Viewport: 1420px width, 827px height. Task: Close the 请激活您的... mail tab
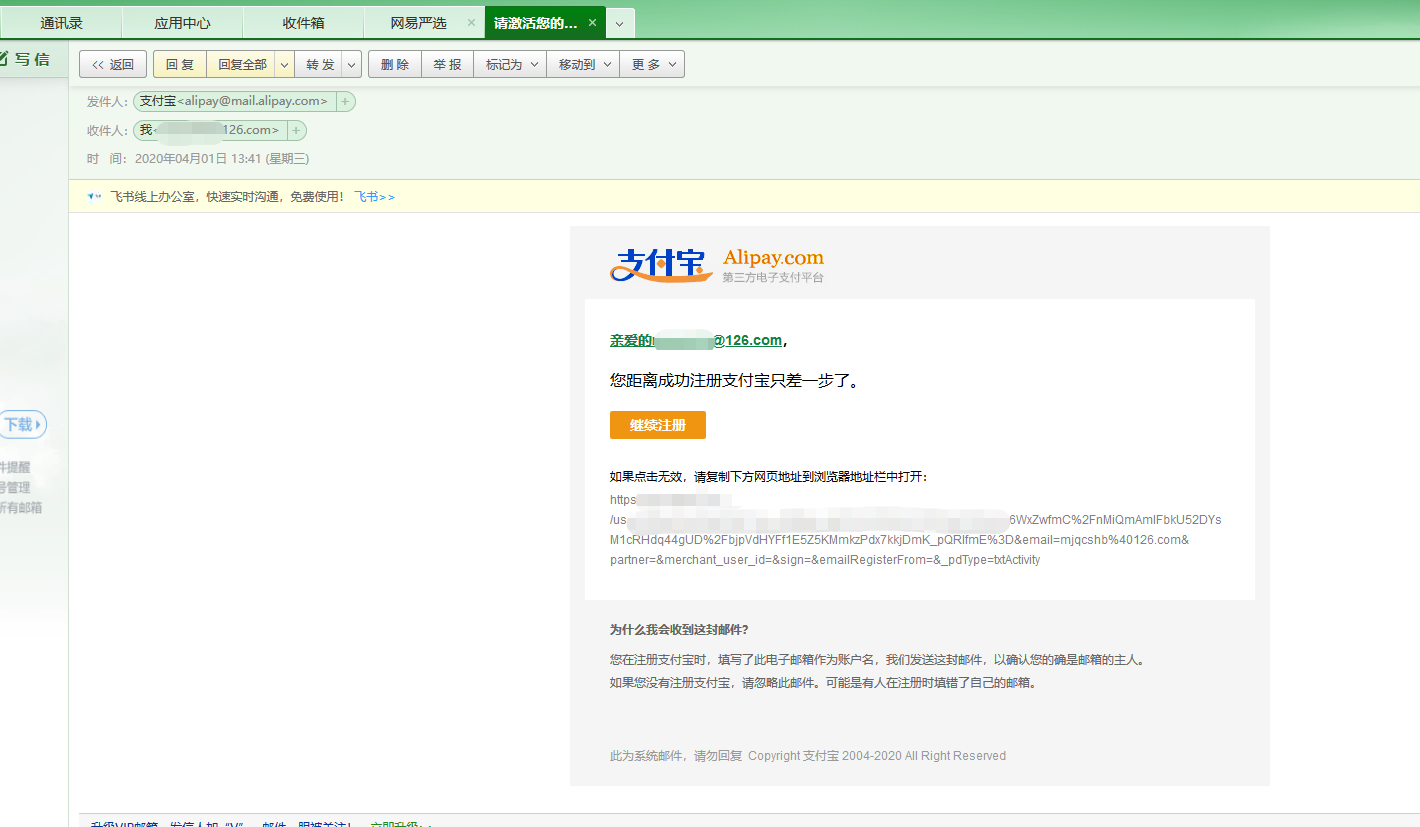click(593, 22)
